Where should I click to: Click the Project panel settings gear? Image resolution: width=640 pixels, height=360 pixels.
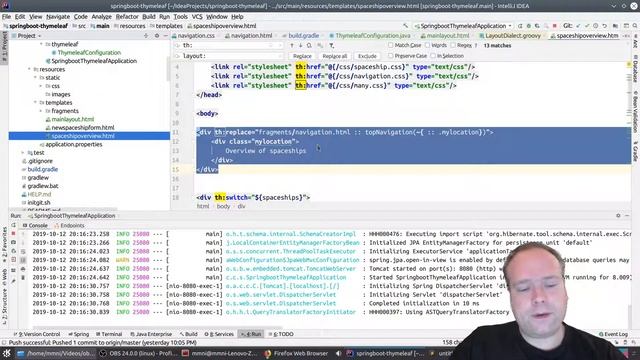tap(157, 36)
